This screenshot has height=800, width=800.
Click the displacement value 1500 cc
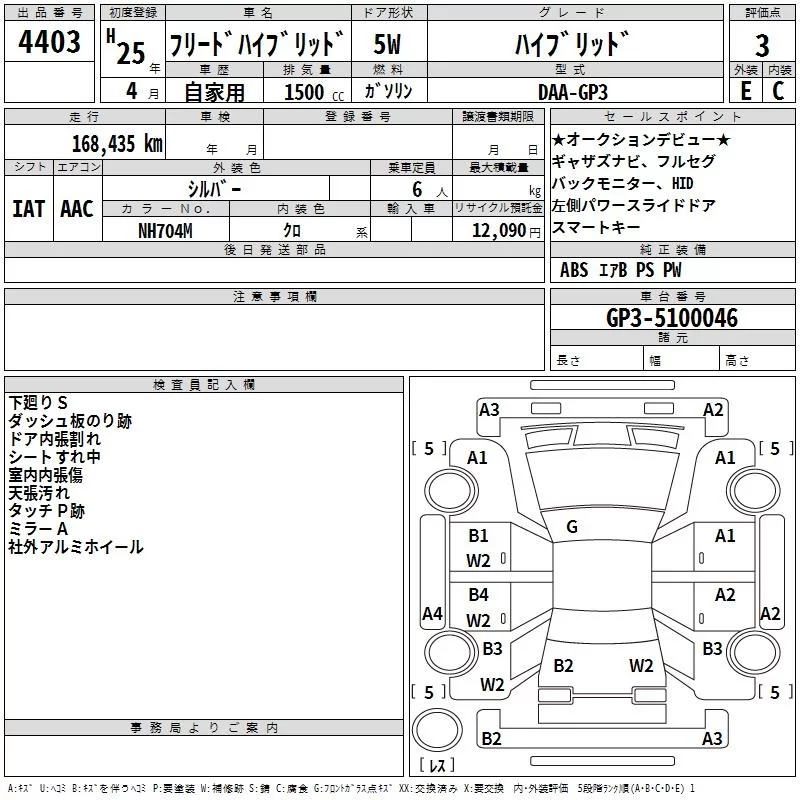point(314,93)
